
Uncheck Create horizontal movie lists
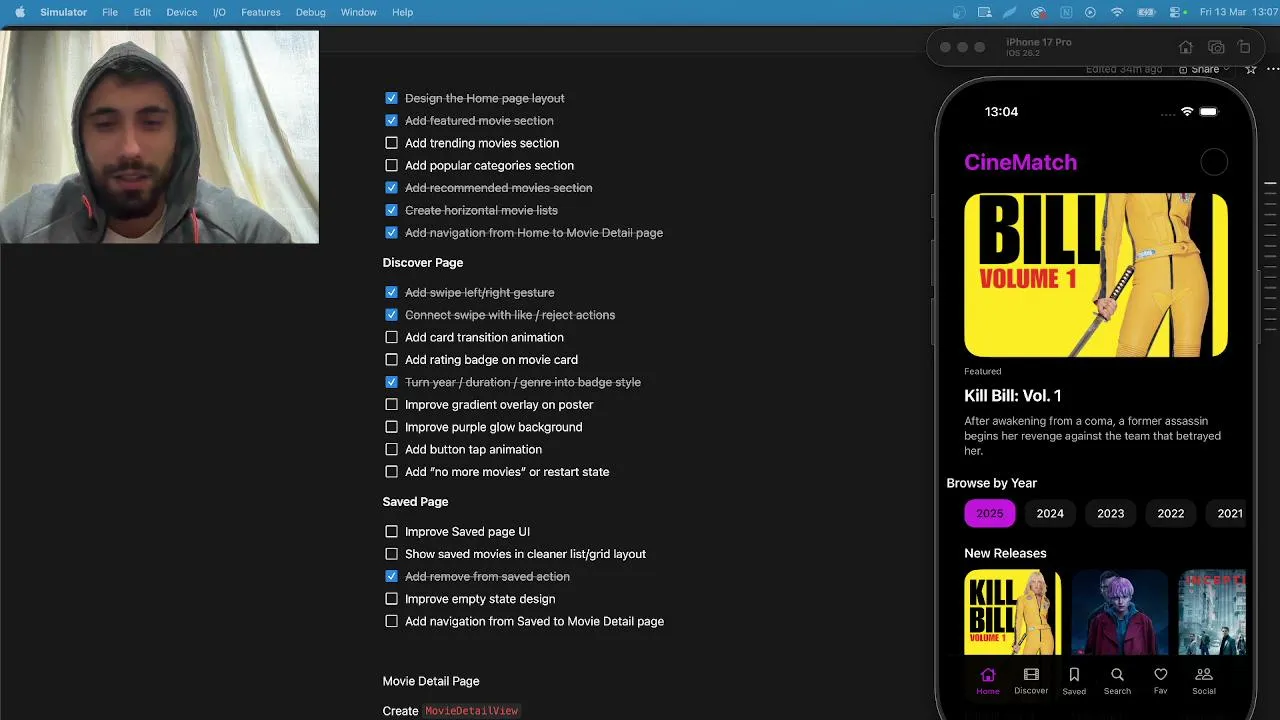pyautogui.click(x=391, y=210)
